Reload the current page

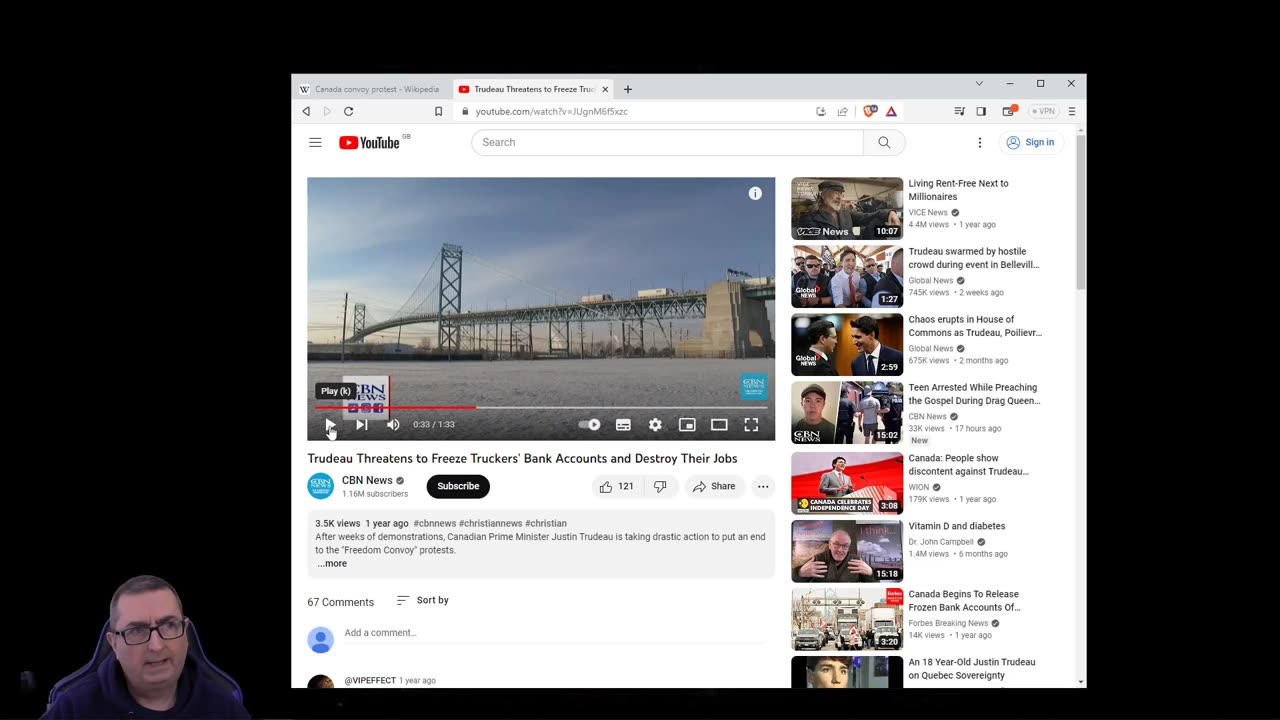(348, 111)
